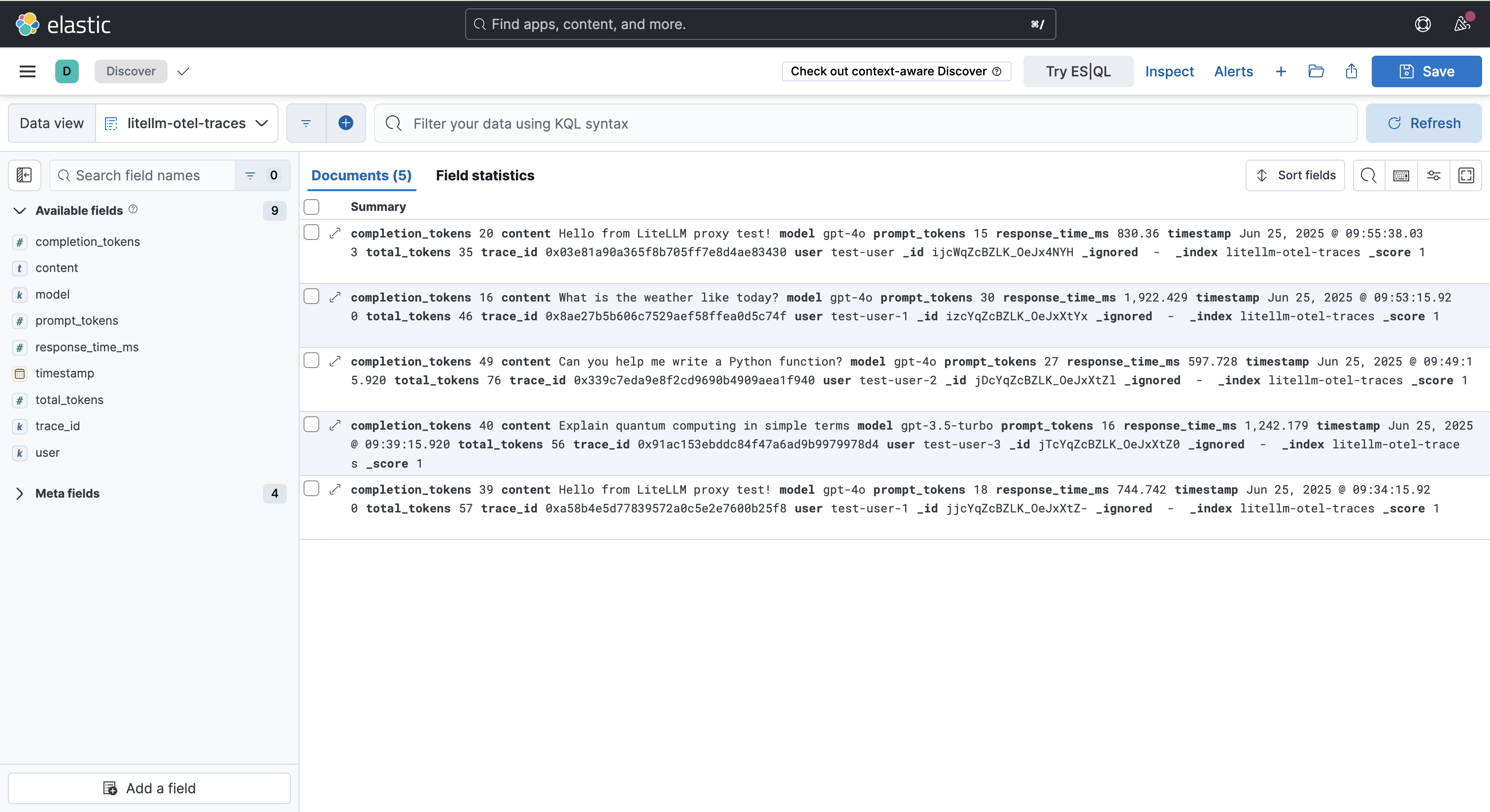Viewport: 1490px width, 812px height.
Task: Open help menu lifebuoy icon
Action: pos(1422,24)
